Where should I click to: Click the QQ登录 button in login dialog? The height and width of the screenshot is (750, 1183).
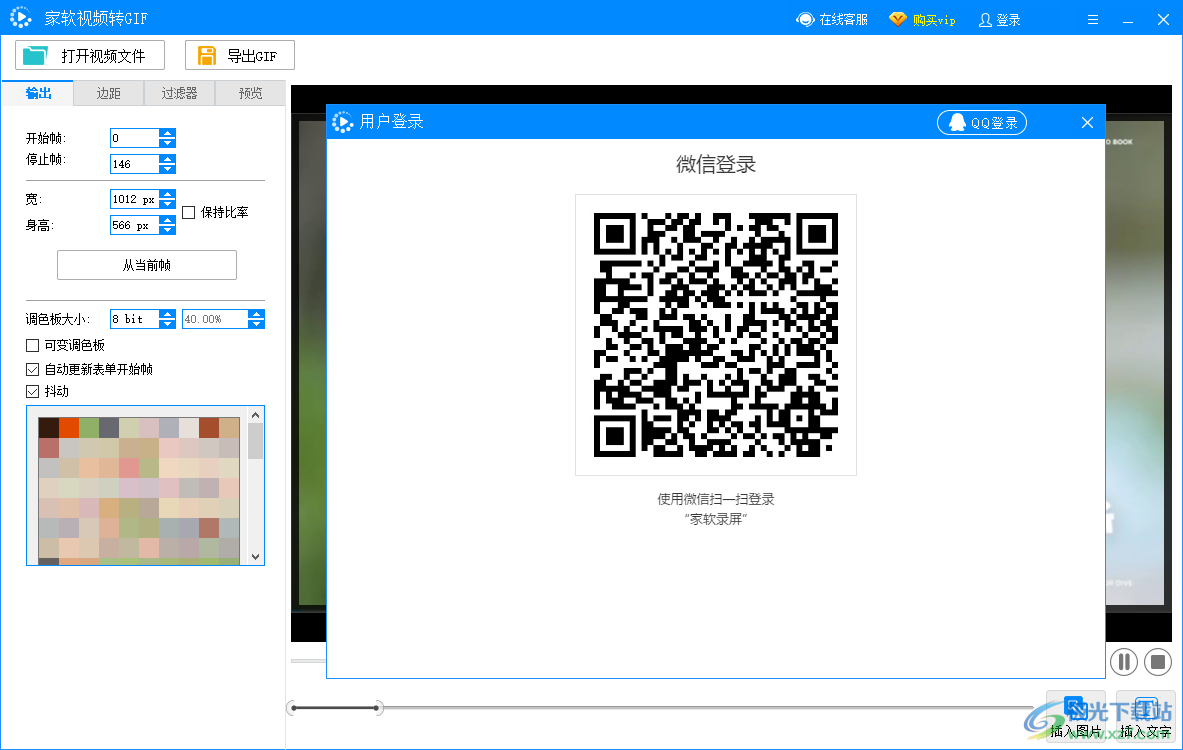tap(982, 122)
